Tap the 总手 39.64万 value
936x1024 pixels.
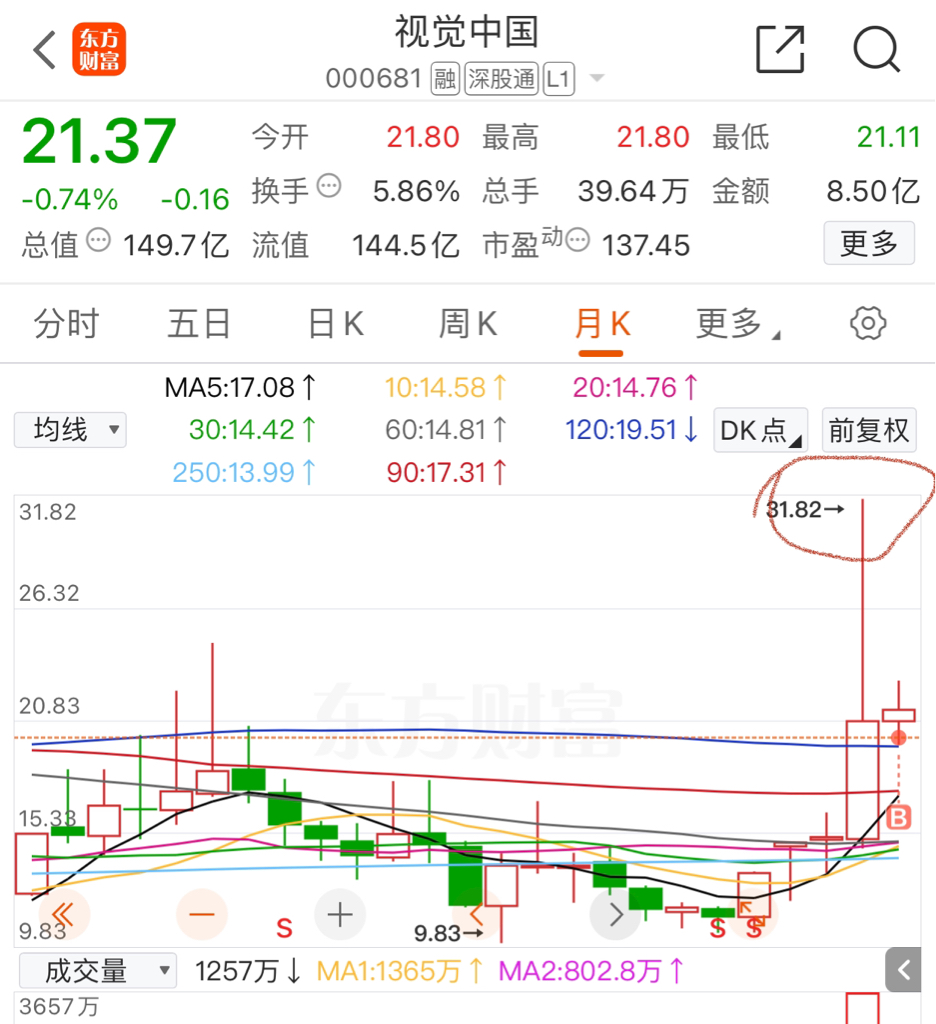click(633, 192)
